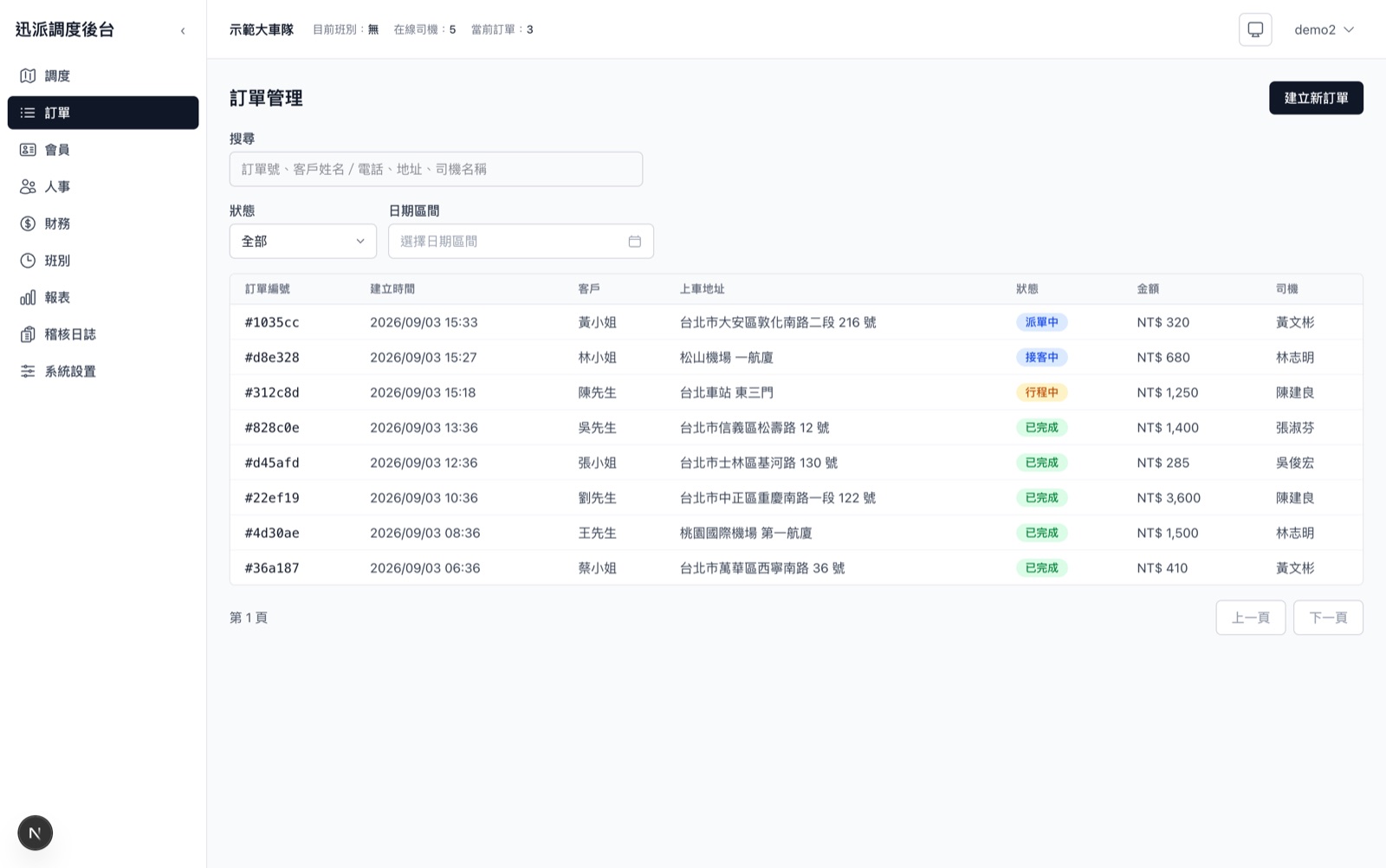Click order number #d8e328

[272, 358]
